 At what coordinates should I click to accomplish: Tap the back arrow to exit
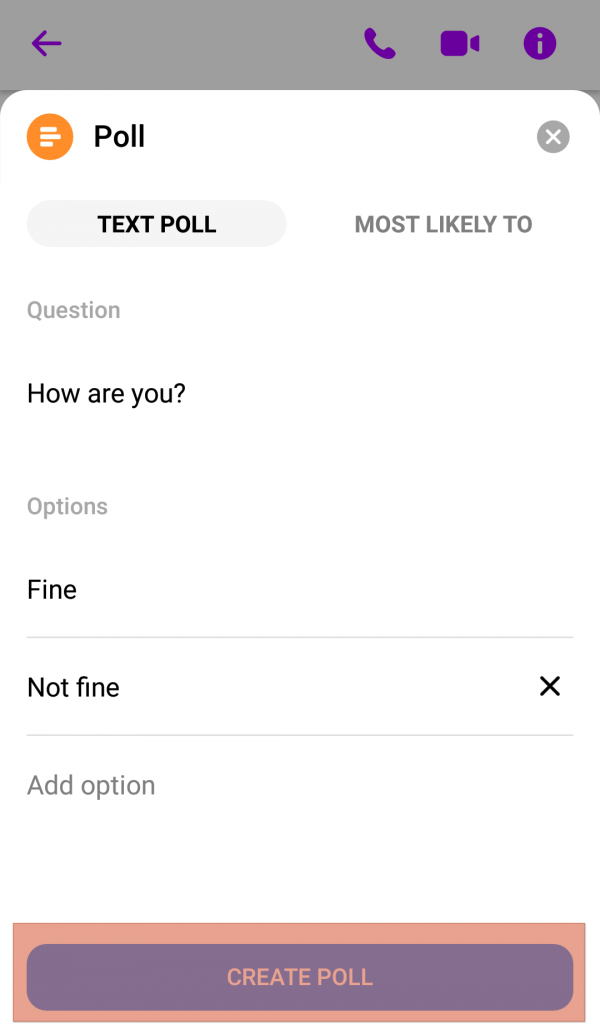coord(46,44)
